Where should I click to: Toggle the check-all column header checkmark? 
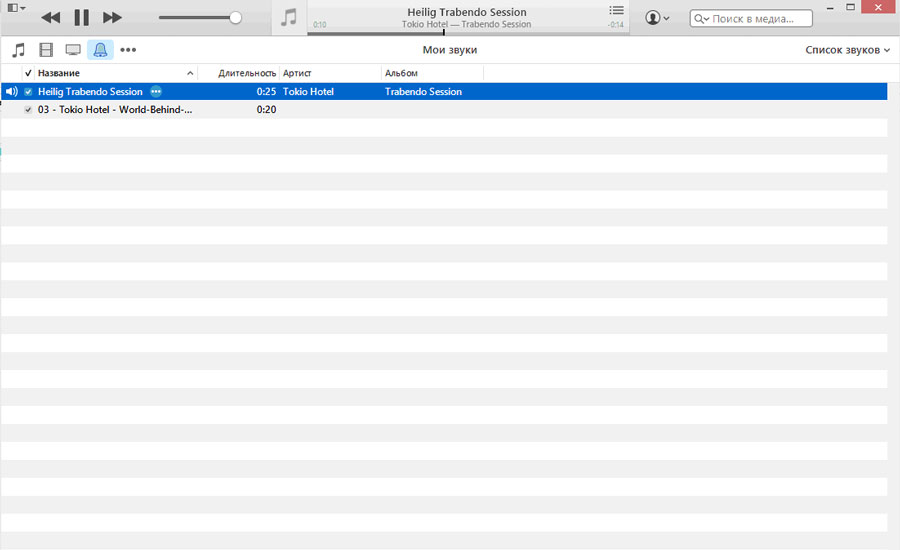(28, 73)
